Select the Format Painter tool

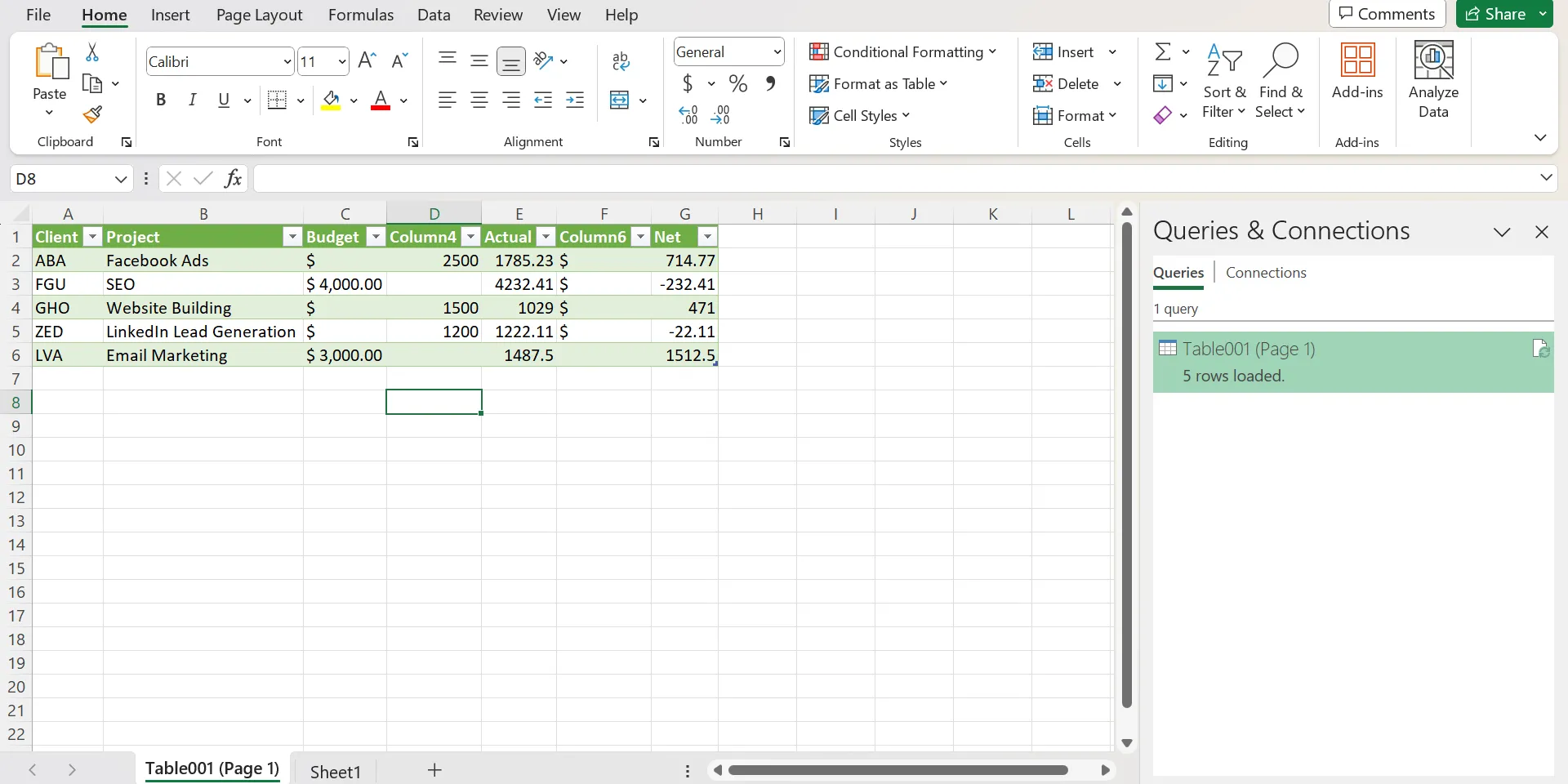pos(92,114)
